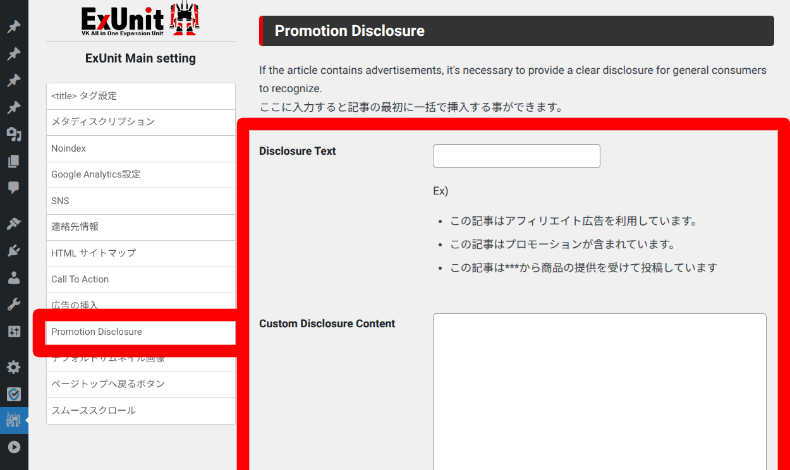Viewport: 790px width, 470px height.
Task: Open the Media library sidebar icon
Action: (14, 134)
